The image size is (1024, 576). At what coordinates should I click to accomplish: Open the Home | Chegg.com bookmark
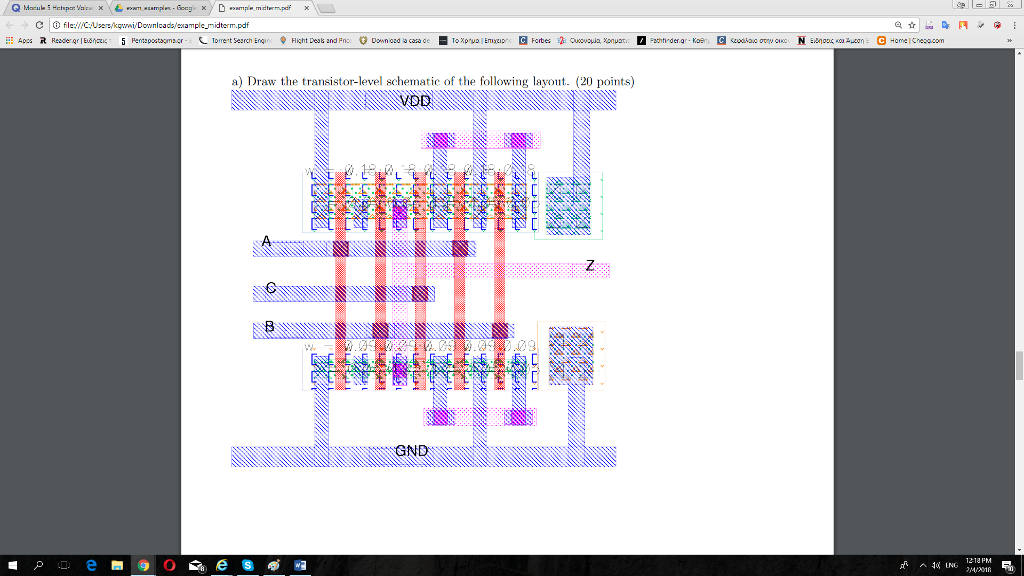click(x=905, y=42)
